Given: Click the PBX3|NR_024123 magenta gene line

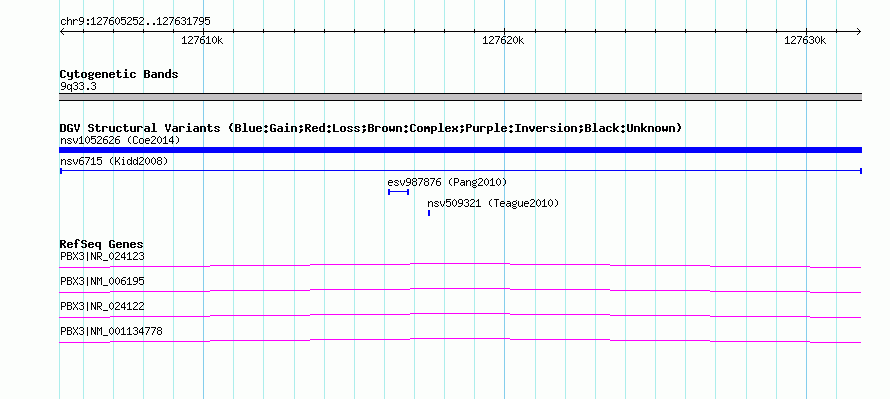Looking at the screenshot, I should (460, 265).
